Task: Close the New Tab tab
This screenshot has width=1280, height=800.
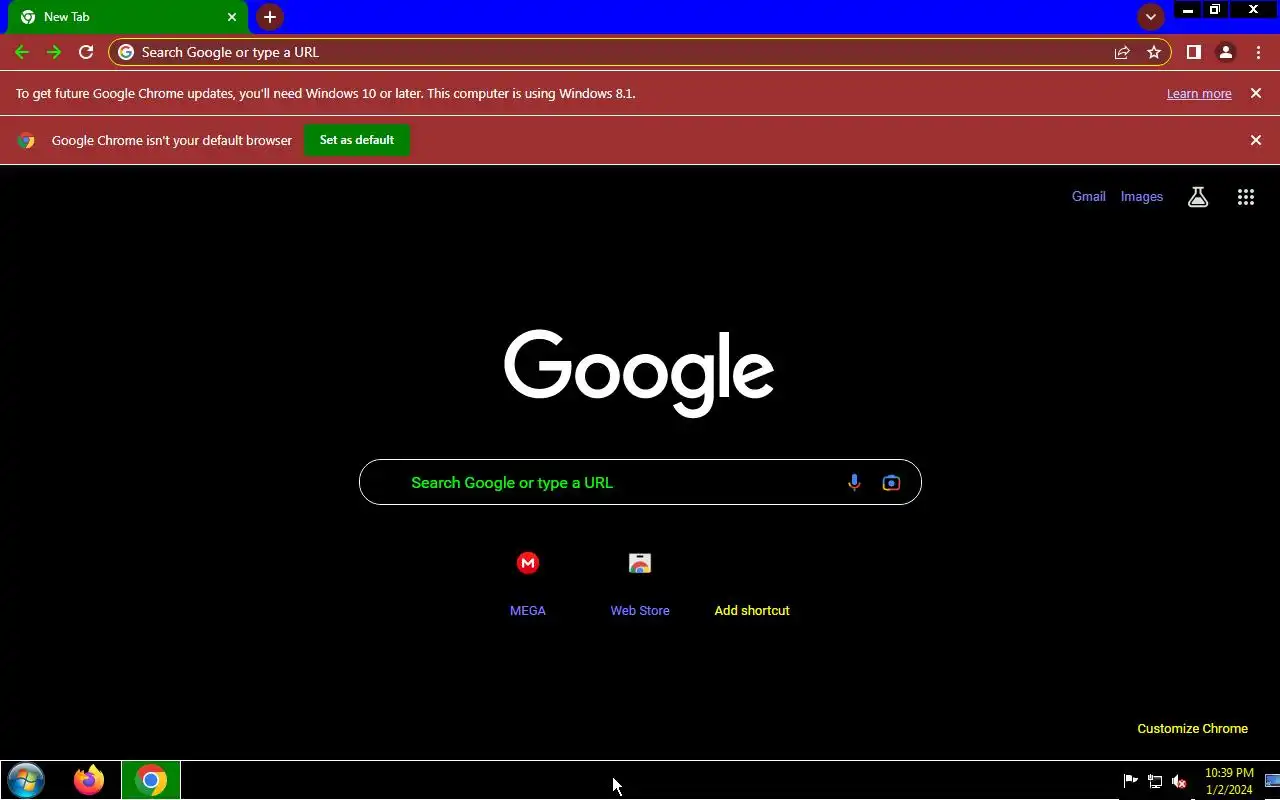Action: point(232,17)
